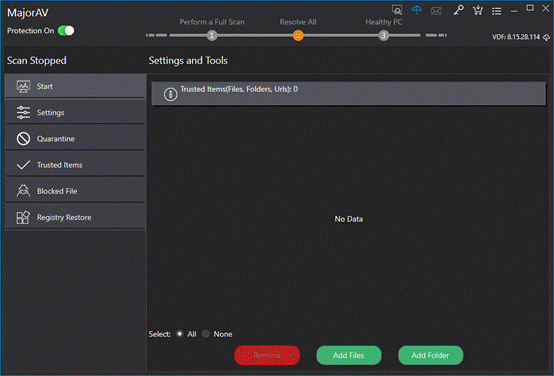Open the list menu icon

coord(496,11)
